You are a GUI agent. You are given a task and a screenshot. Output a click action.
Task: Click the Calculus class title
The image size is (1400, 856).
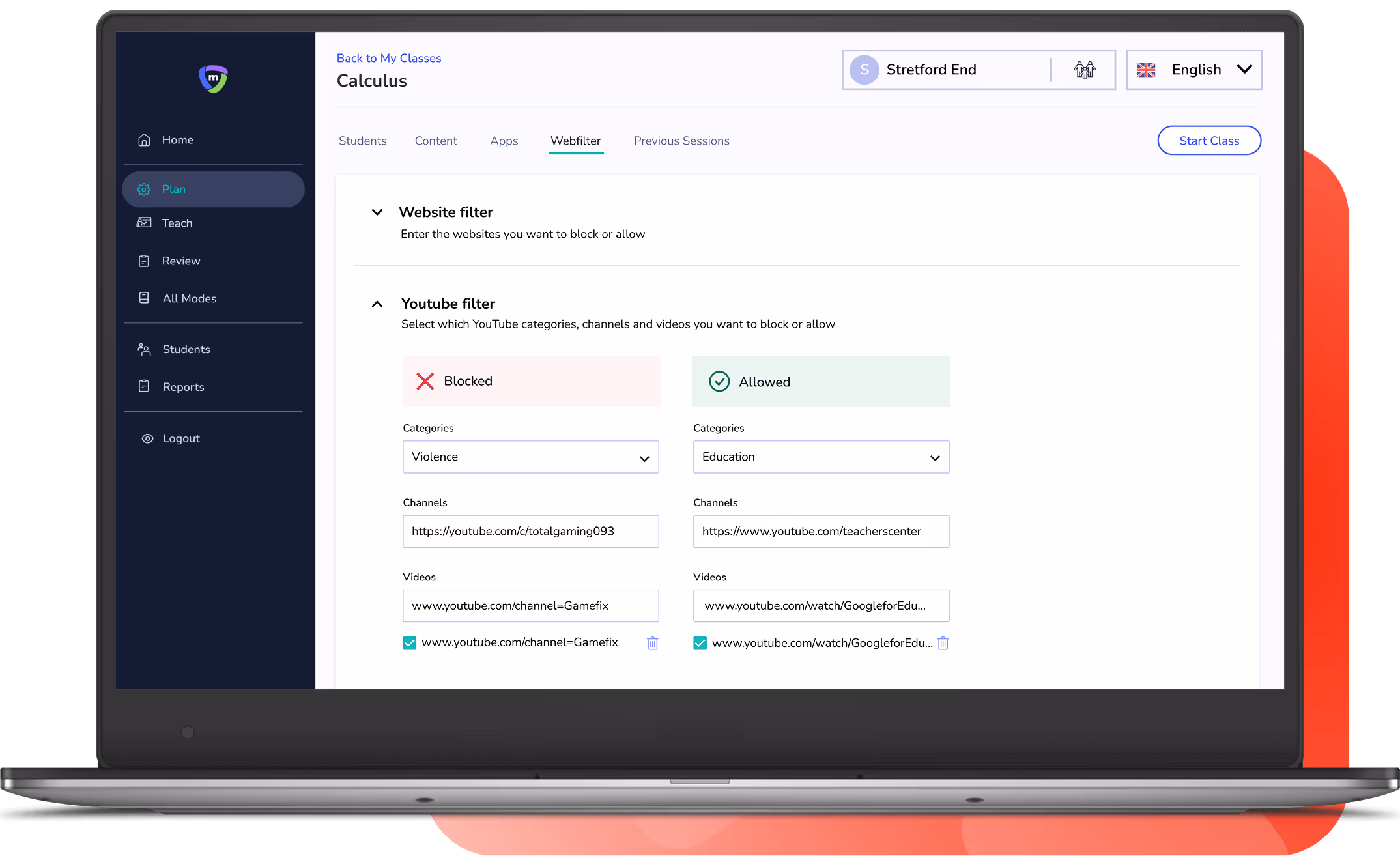click(x=372, y=81)
